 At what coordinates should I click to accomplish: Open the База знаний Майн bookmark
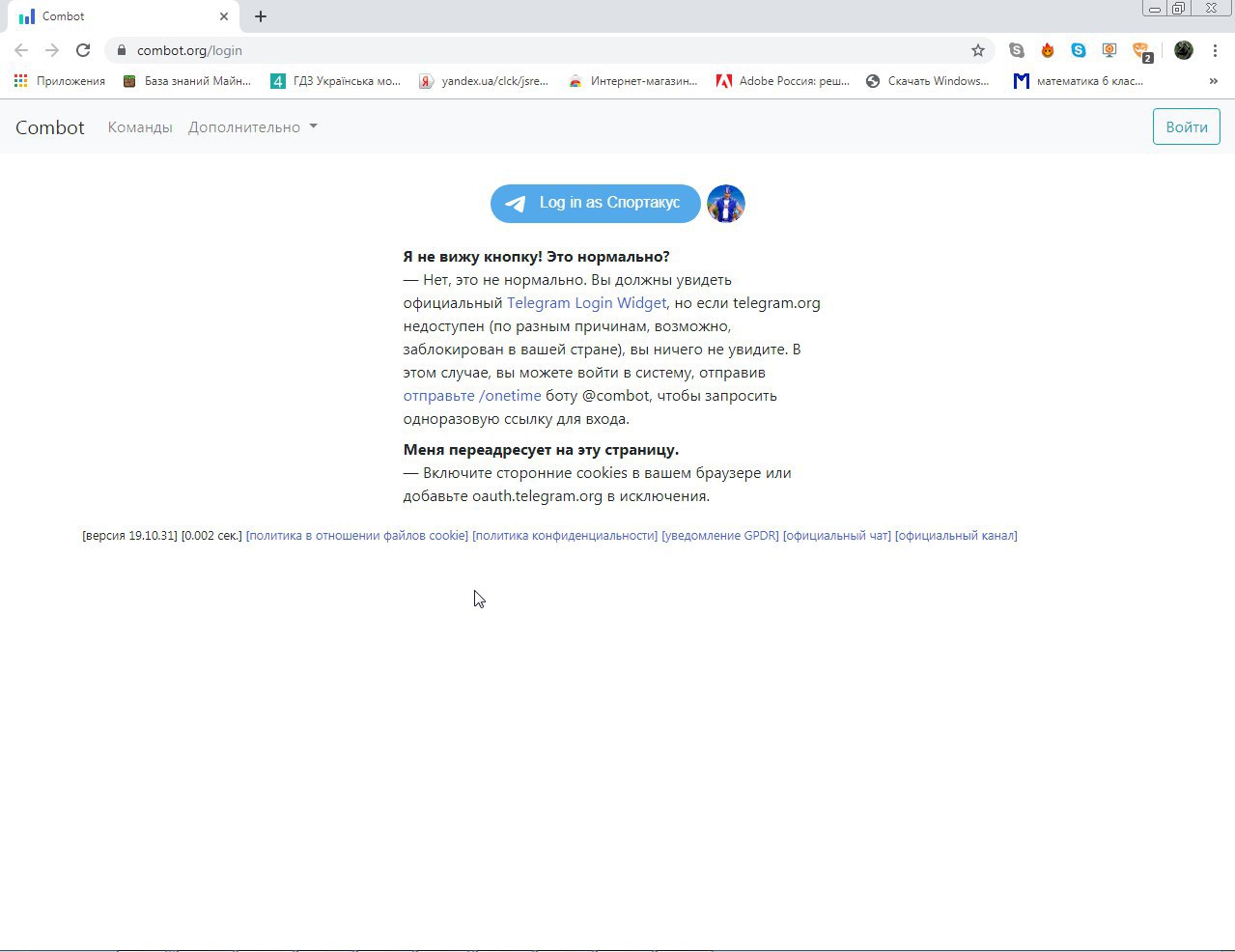[187, 81]
